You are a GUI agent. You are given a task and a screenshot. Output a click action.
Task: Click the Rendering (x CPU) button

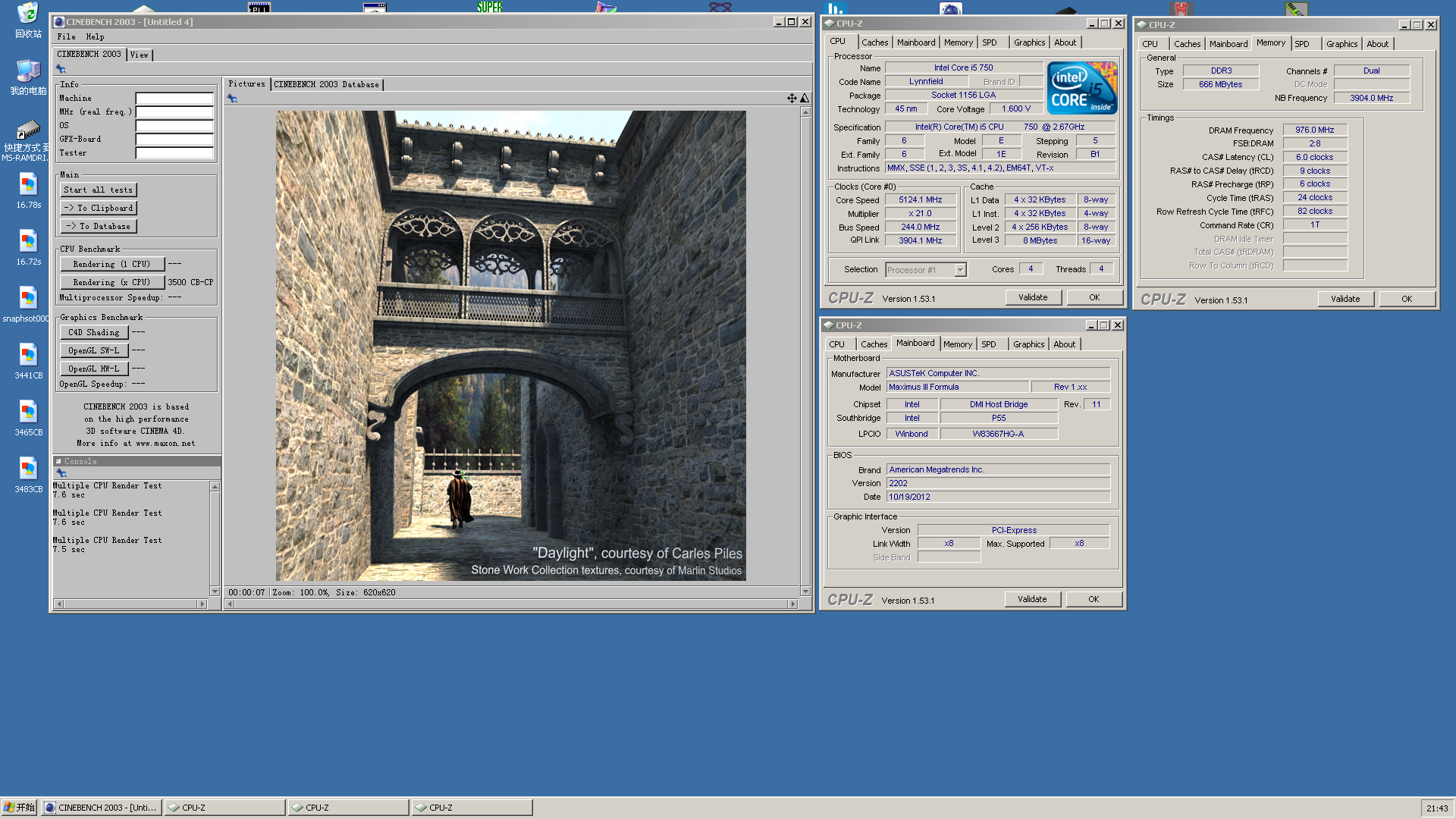tap(111, 282)
